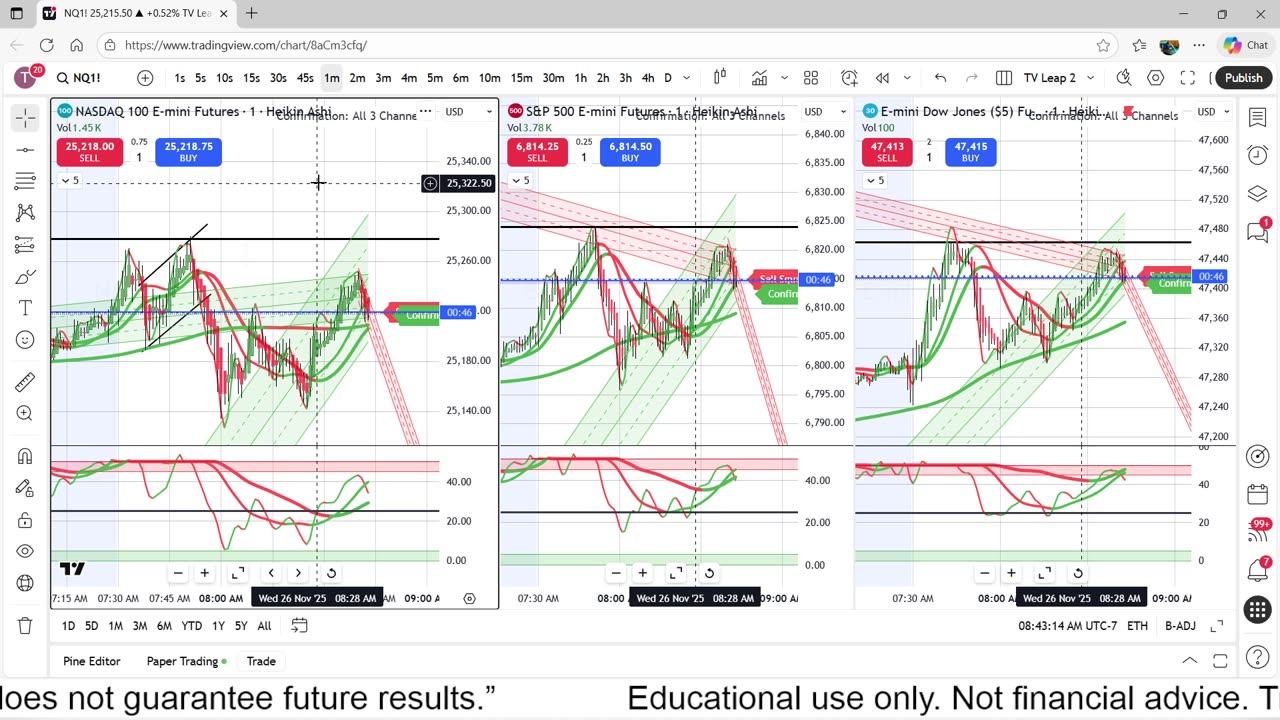Open the watchlist panel icon
1280x720 pixels.
[1258, 118]
